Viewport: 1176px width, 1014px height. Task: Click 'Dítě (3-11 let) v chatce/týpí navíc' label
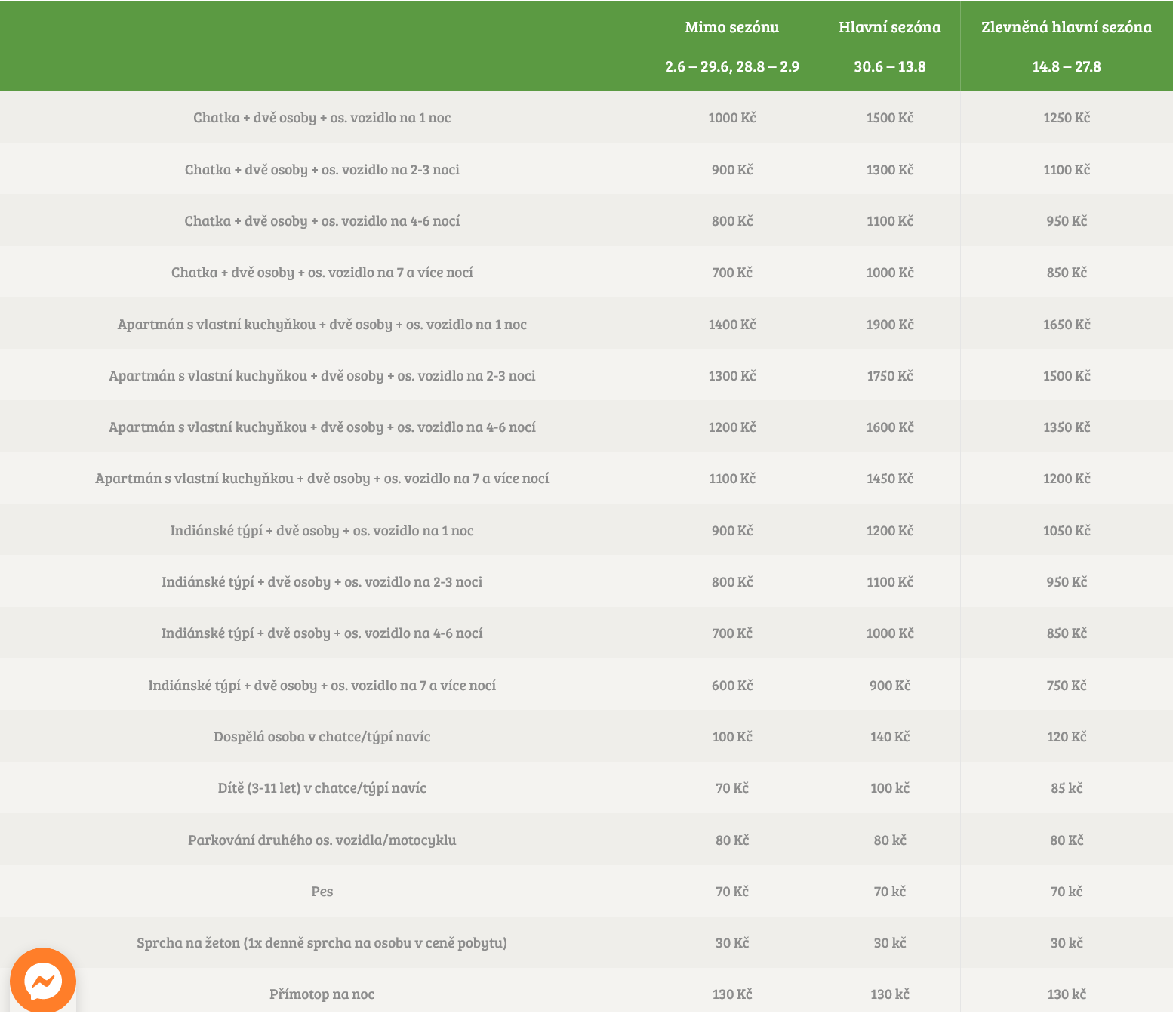[322, 788]
